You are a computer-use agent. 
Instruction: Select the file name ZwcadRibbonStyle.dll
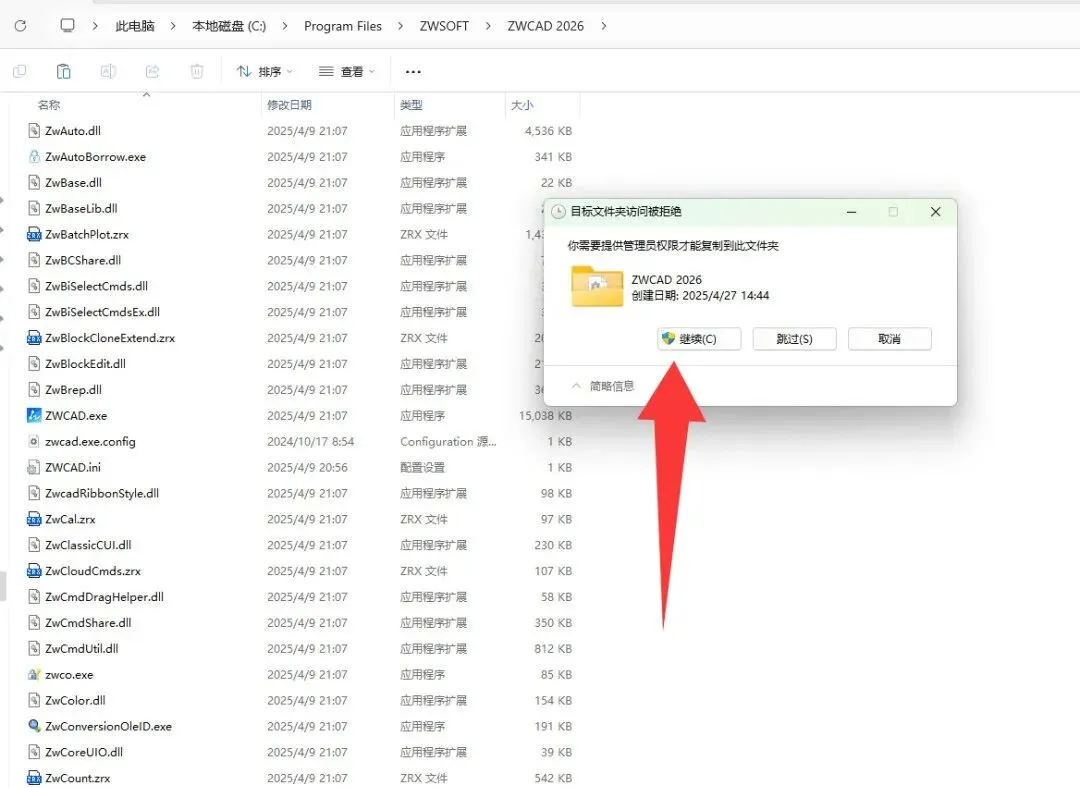click(x=102, y=493)
